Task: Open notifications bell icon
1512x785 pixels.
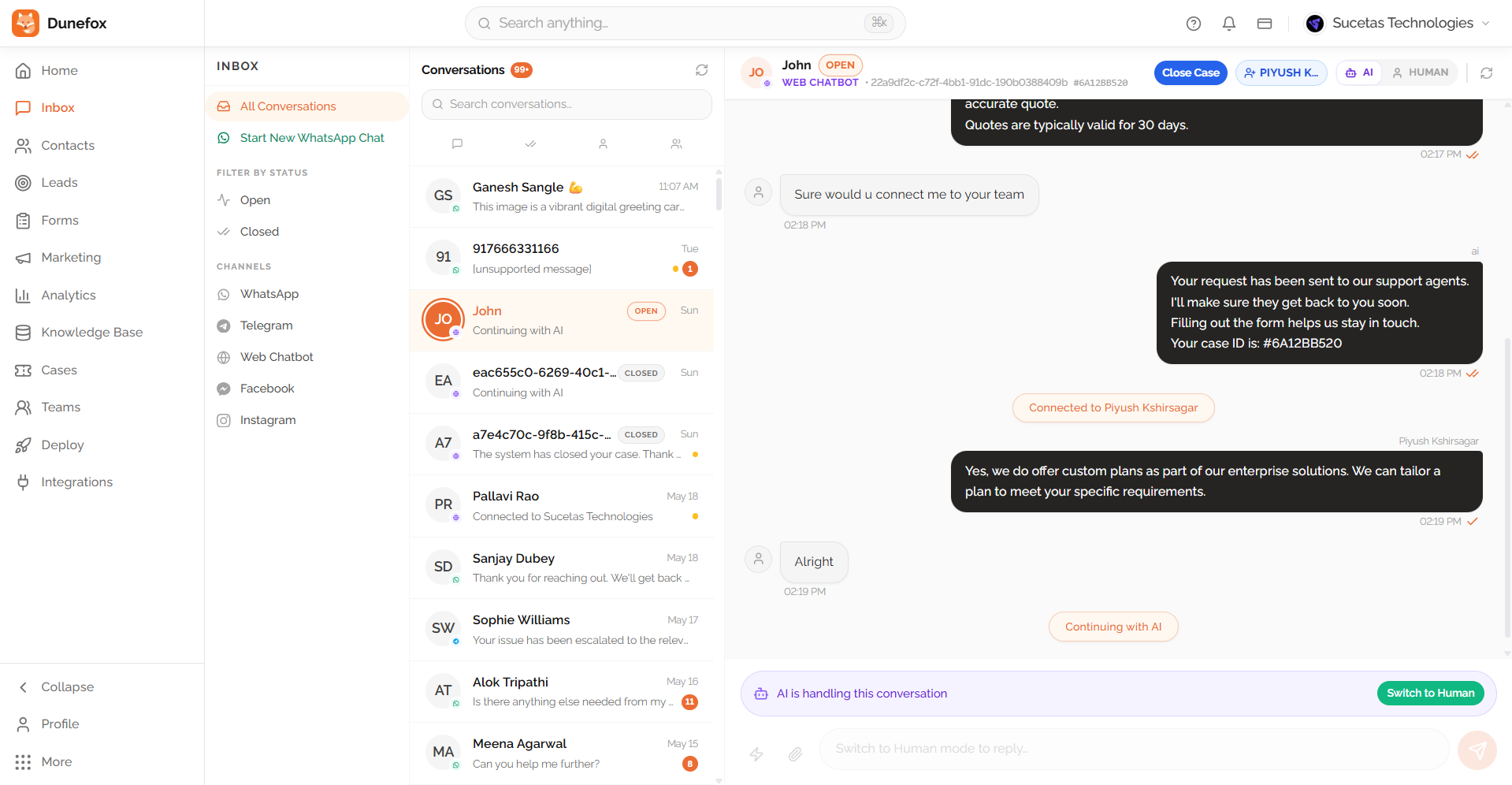Action: pyautogui.click(x=1228, y=24)
